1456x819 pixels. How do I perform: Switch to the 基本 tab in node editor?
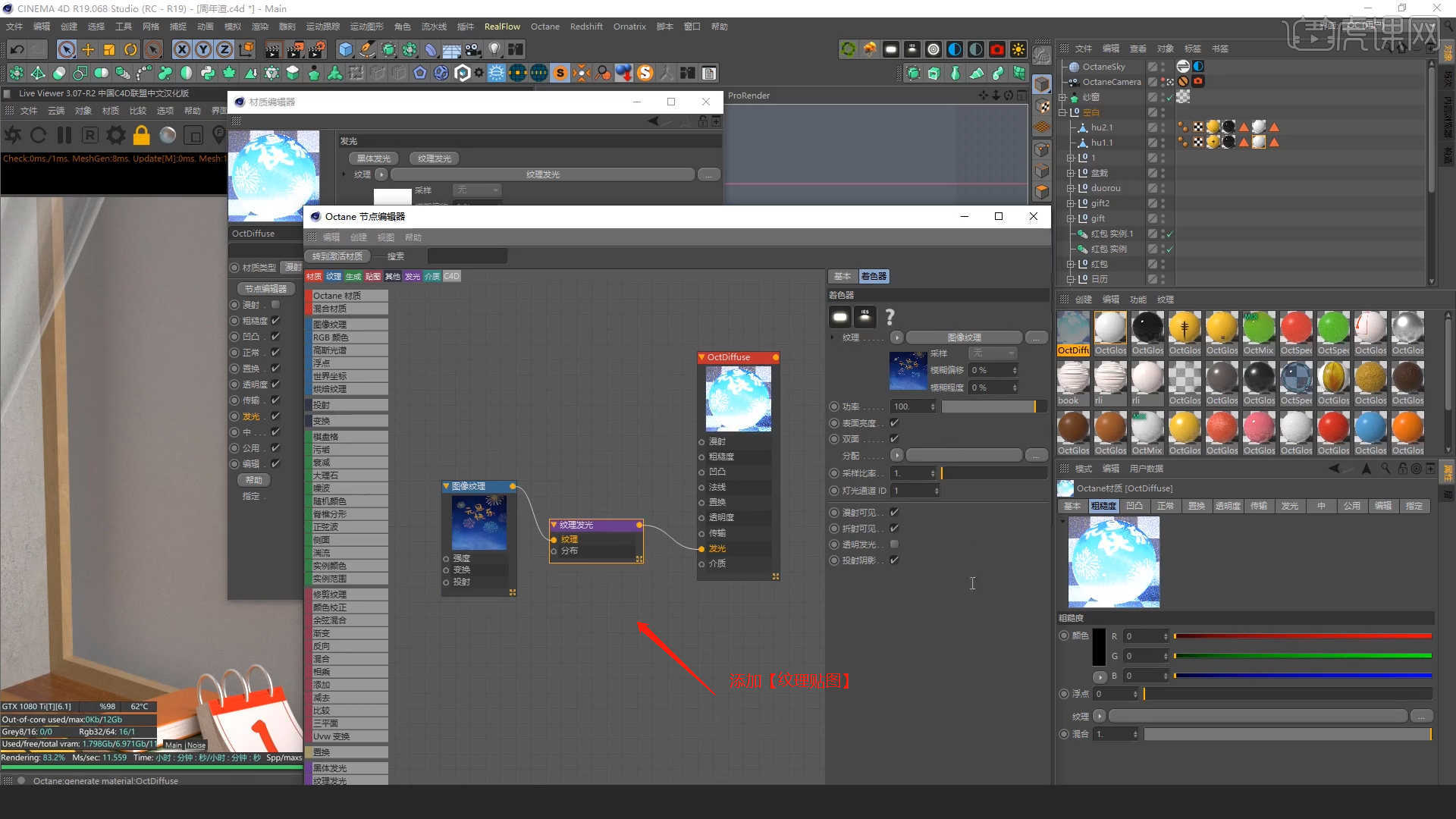pos(842,277)
